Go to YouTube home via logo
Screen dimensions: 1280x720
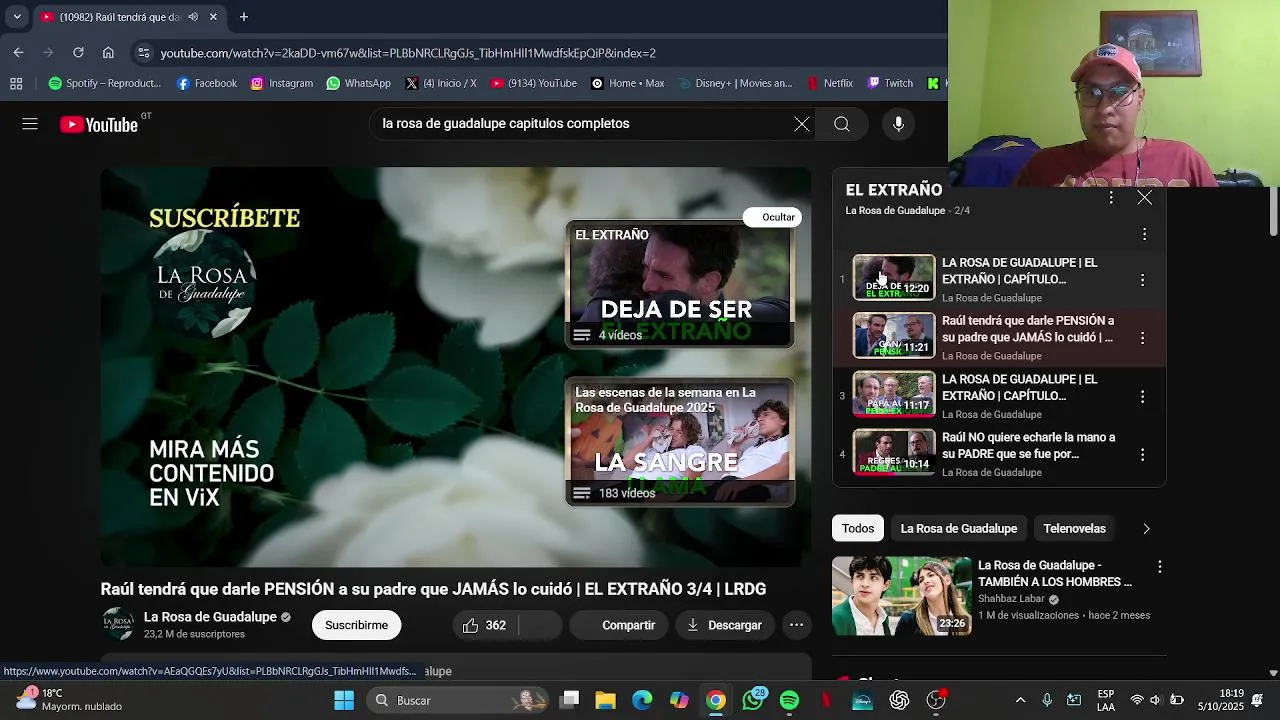[98, 125]
